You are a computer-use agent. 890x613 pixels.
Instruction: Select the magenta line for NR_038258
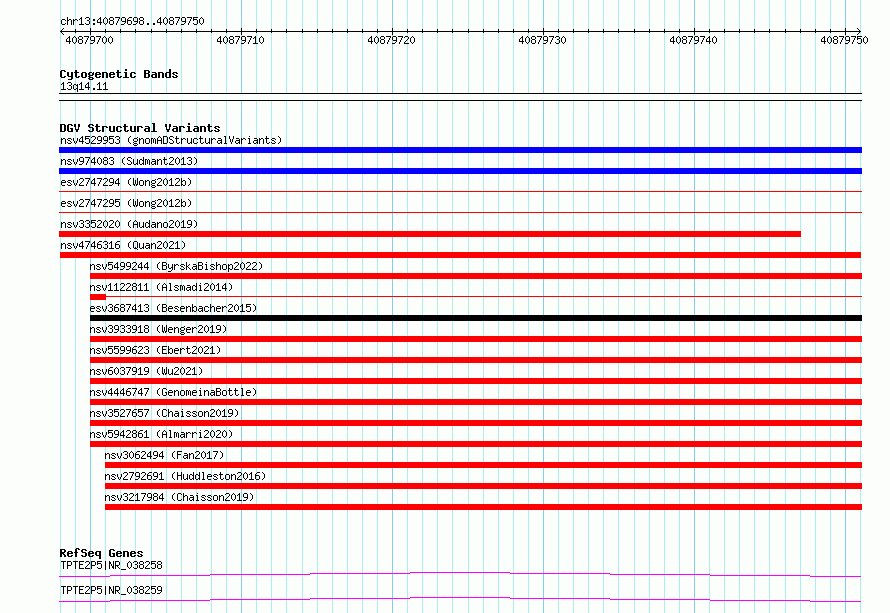(x=460, y=574)
